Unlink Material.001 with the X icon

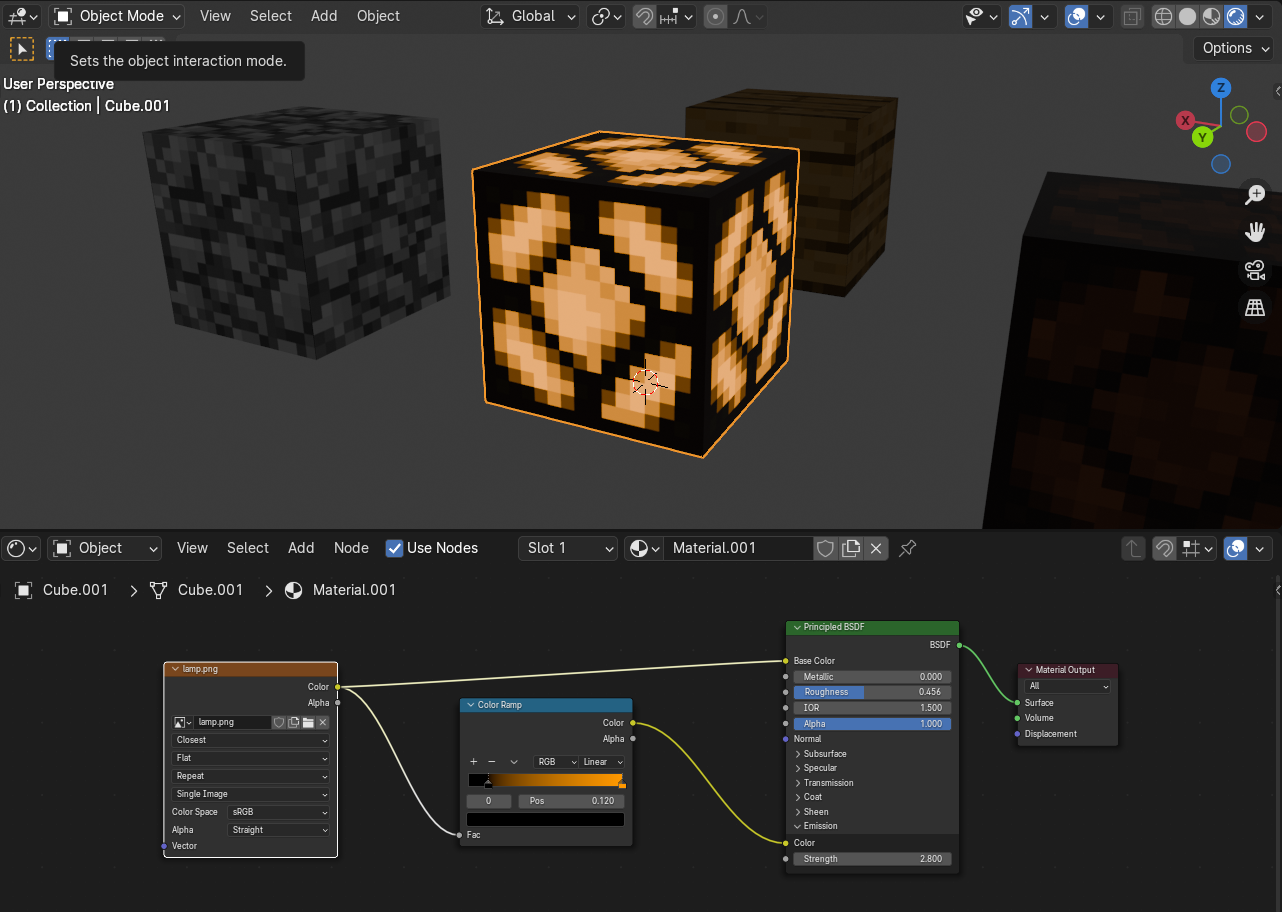[x=876, y=548]
